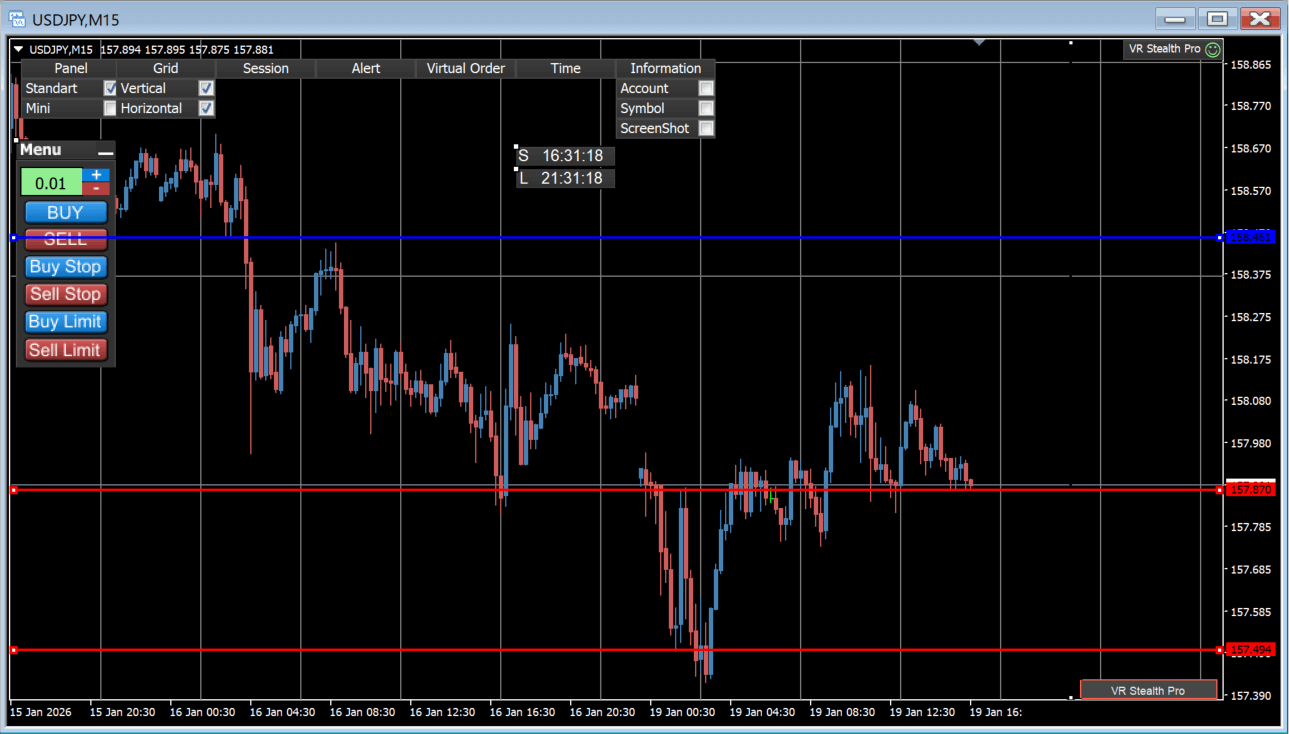Image resolution: width=1289 pixels, height=734 pixels.
Task: Click the blue line's 158.461 price tag
Action: 1249,238
